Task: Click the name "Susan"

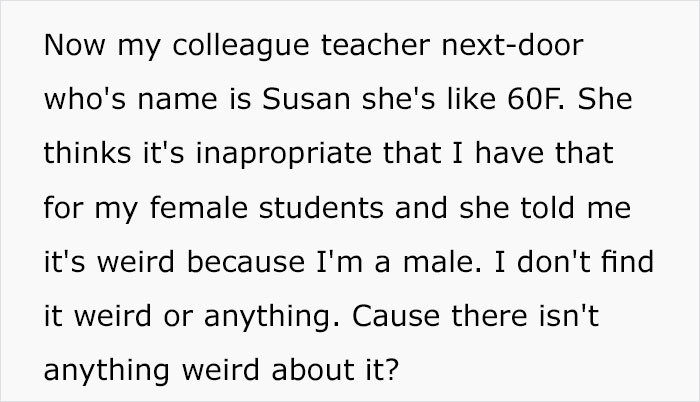Action: click(306, 99)
